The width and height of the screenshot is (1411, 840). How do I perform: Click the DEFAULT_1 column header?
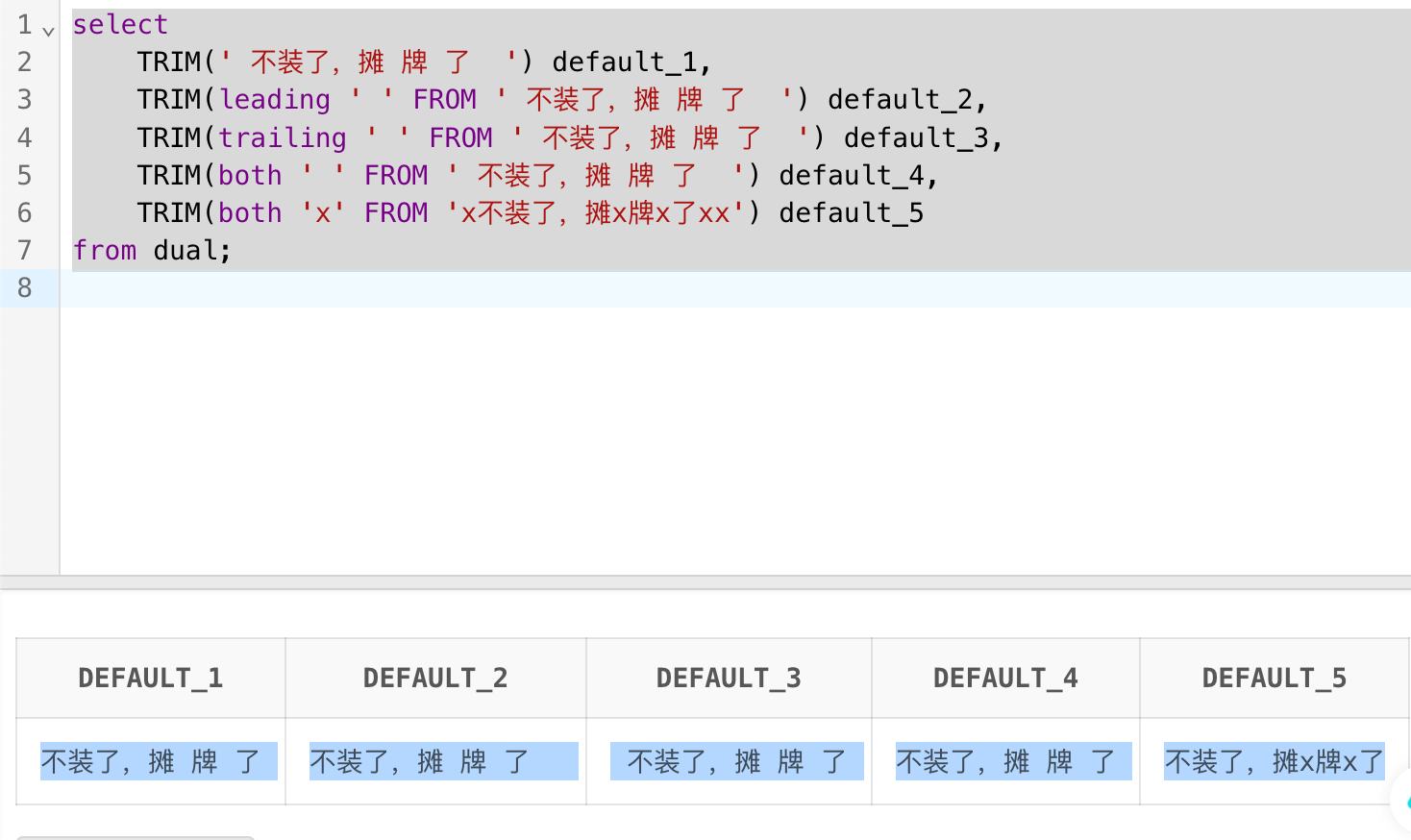coord(151,679)
